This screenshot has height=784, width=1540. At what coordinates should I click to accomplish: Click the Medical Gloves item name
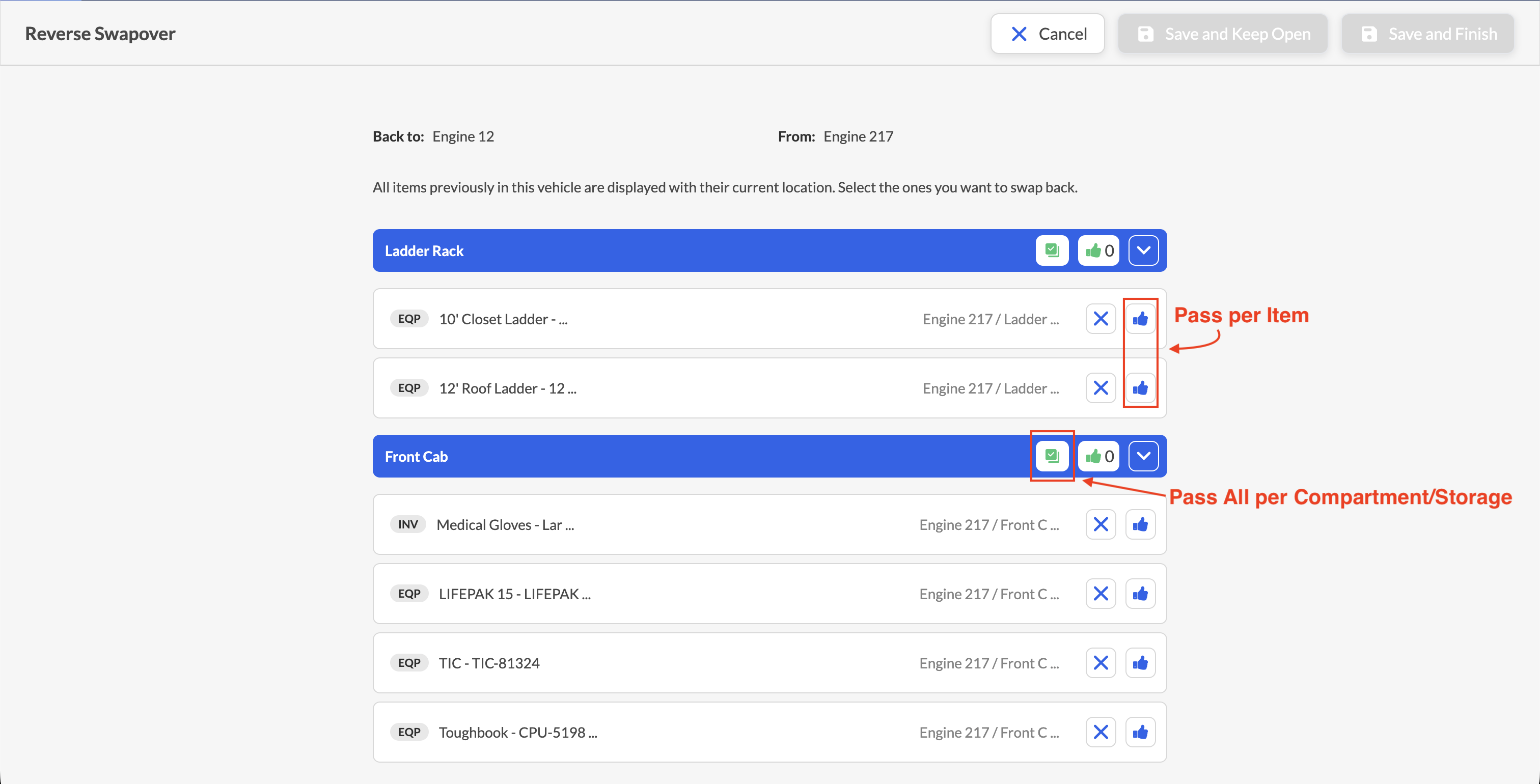click(x=505, y=525)
